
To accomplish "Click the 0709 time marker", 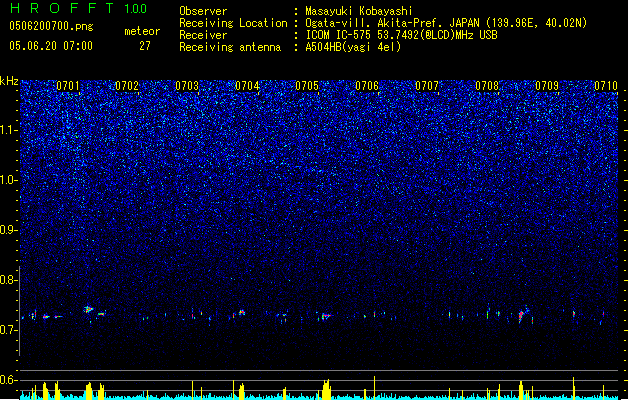I will (547, 86).
